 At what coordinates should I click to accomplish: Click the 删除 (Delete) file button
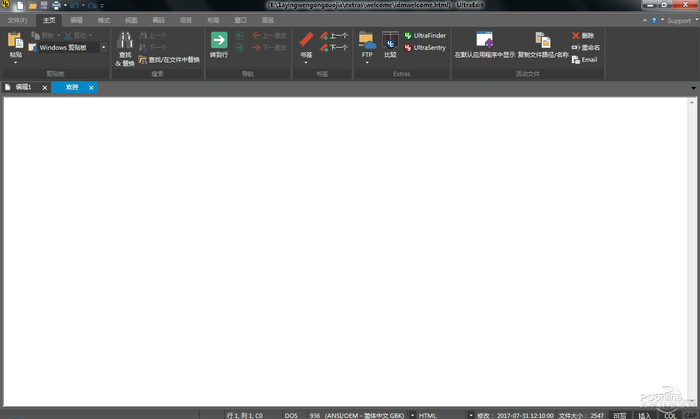(x=582, y=35)
